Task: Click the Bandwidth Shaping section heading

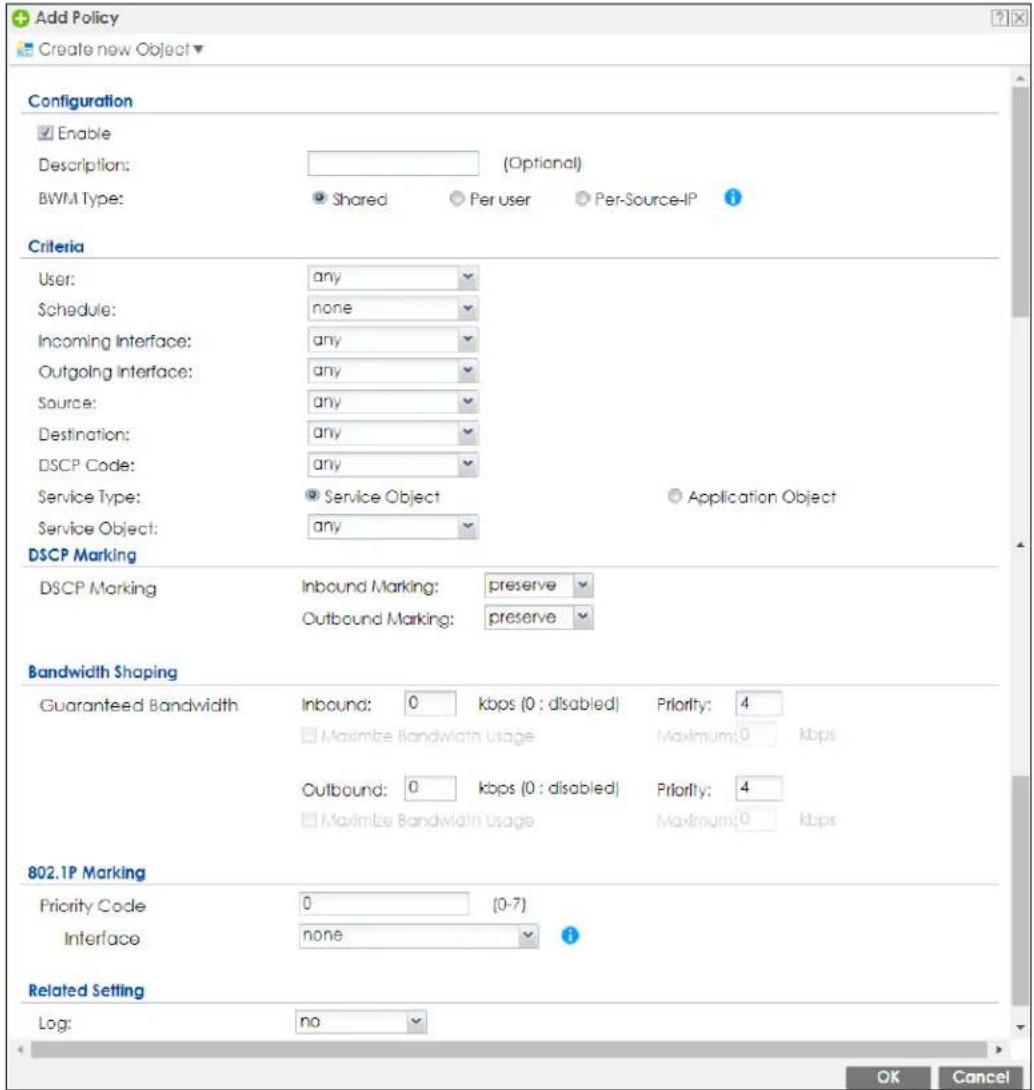Action: click(x=103, y=672)
